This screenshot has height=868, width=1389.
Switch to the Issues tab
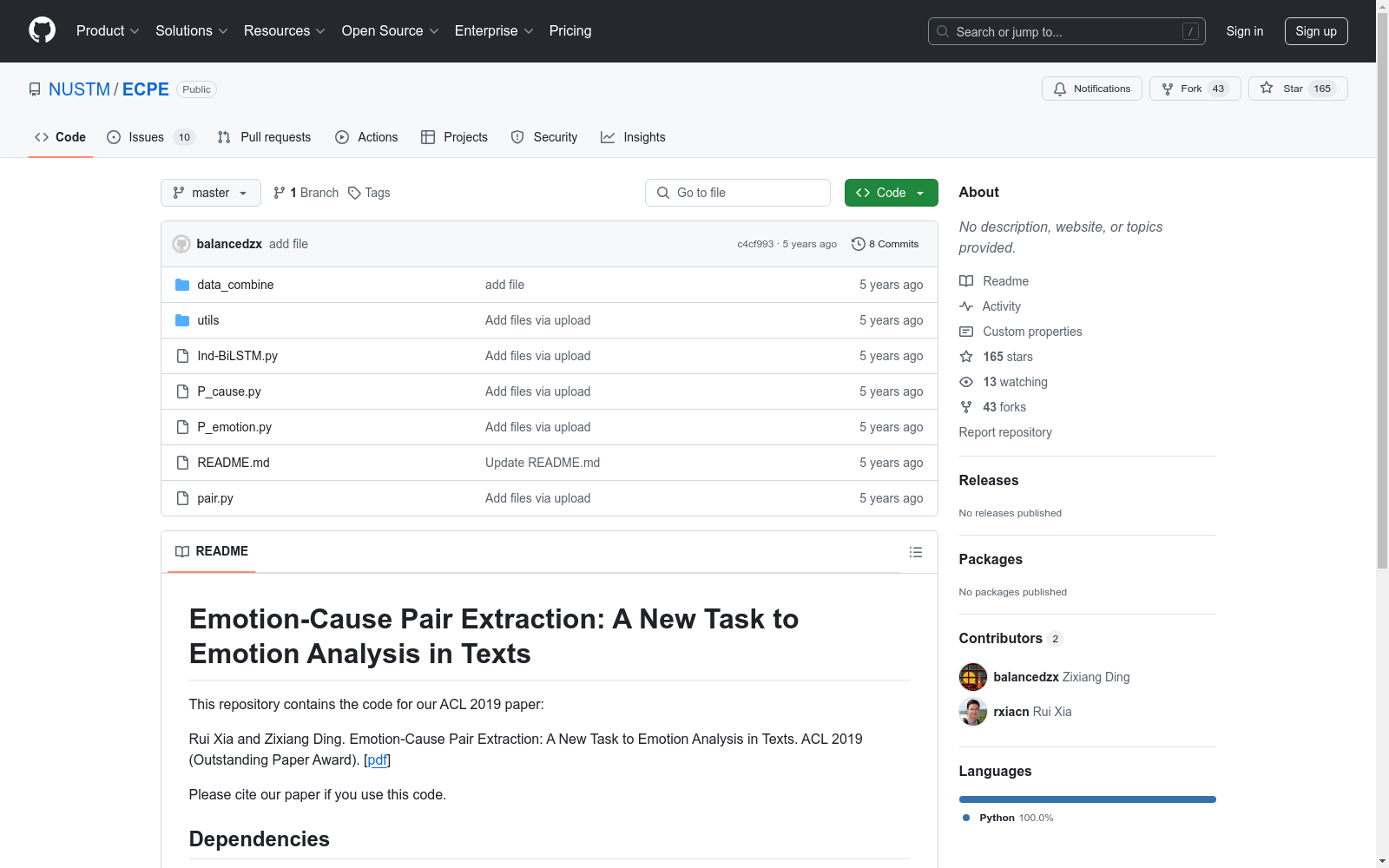(x=151, y=137)
